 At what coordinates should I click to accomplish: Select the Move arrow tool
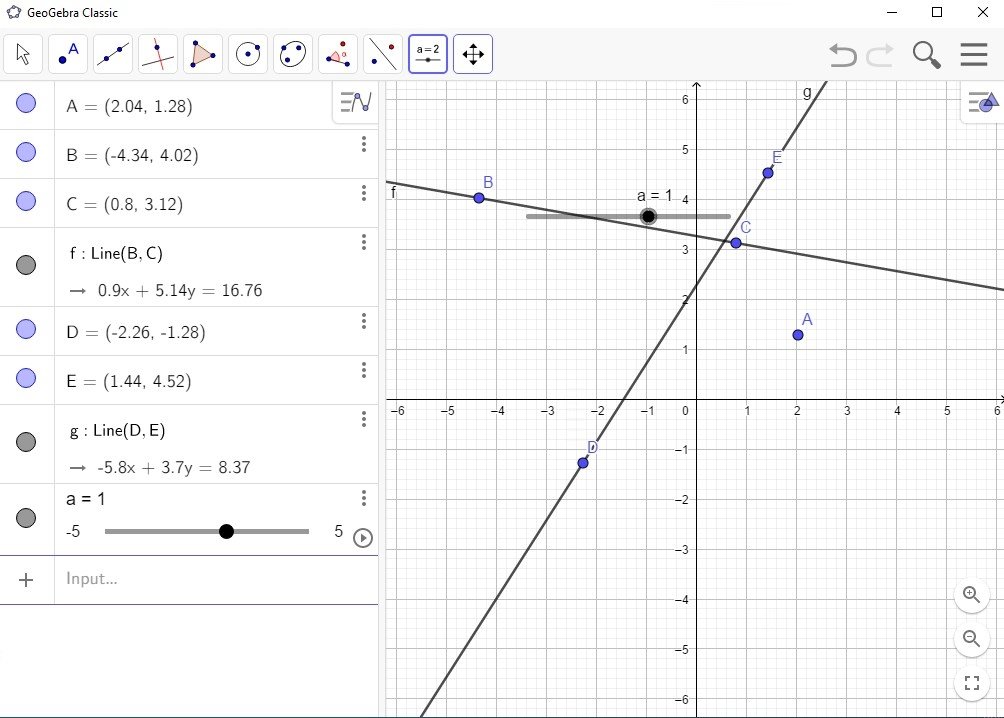[x=23, y=54]
